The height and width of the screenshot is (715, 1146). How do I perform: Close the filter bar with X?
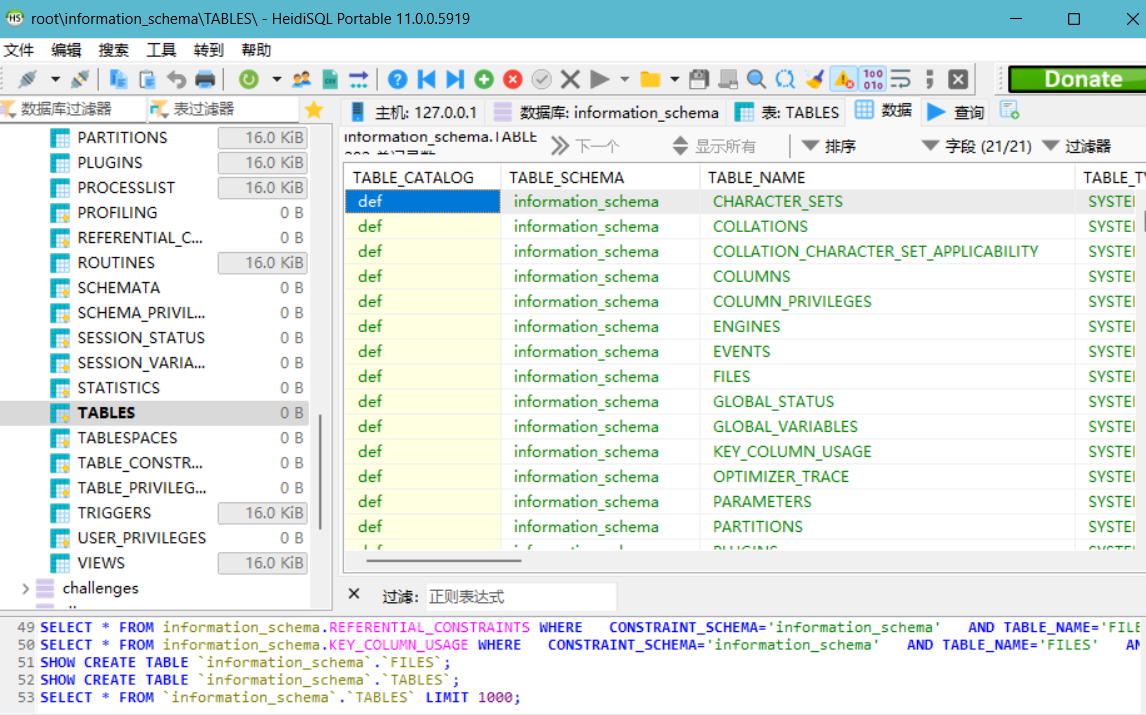354,594
